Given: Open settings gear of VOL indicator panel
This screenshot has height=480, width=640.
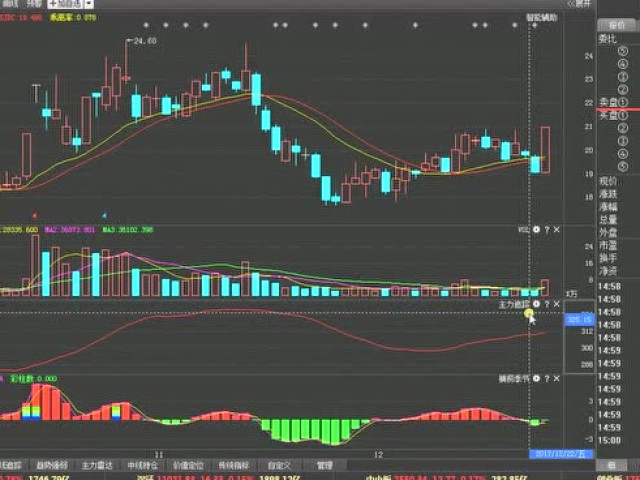Looking at the screenshot, I should pyautogui.click(x=536, y=230).
